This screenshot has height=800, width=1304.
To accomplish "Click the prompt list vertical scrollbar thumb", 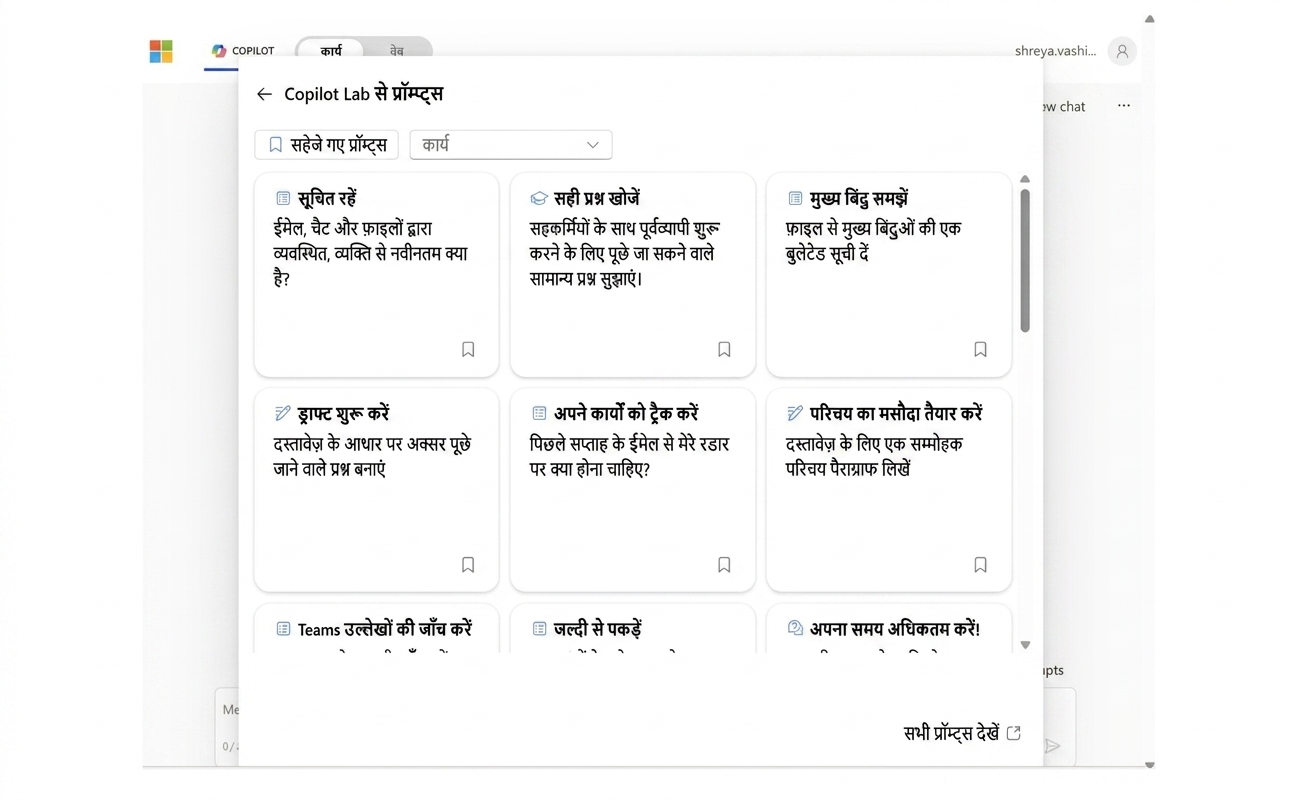I will (1025, 260).
